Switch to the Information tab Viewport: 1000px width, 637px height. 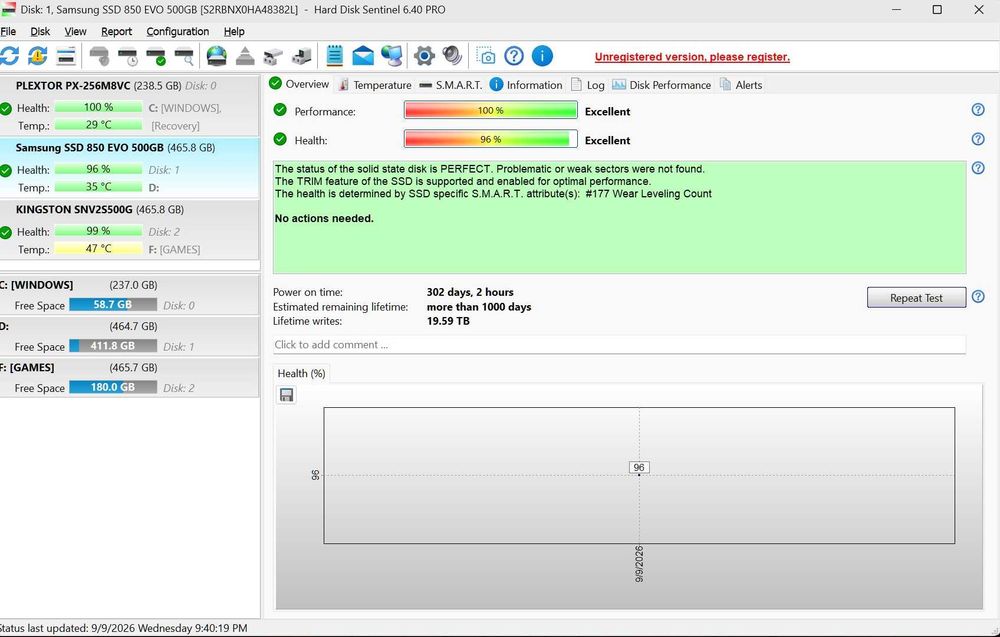click(526, 85)
